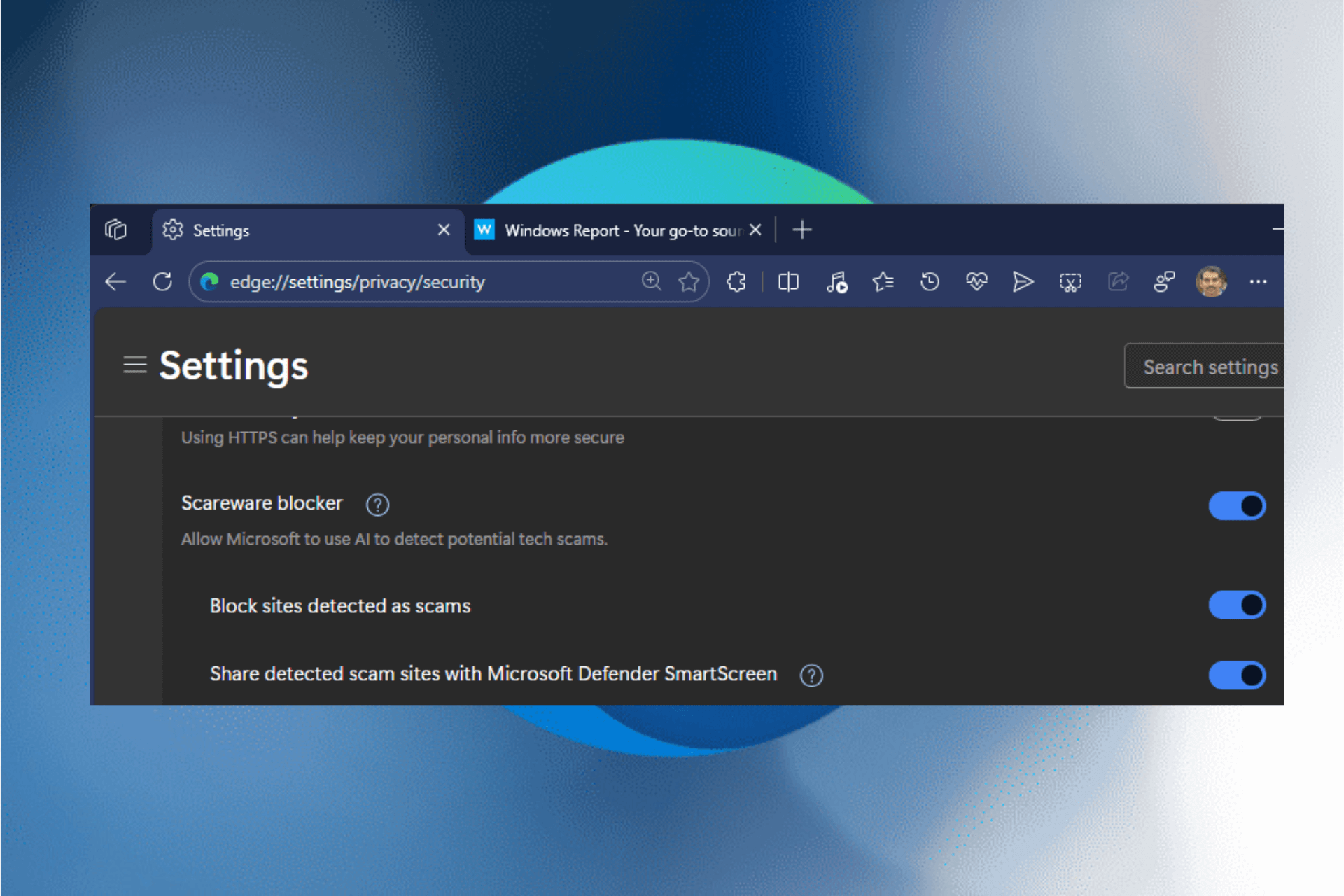Disable the Scareware blocker toggle

1236,506
